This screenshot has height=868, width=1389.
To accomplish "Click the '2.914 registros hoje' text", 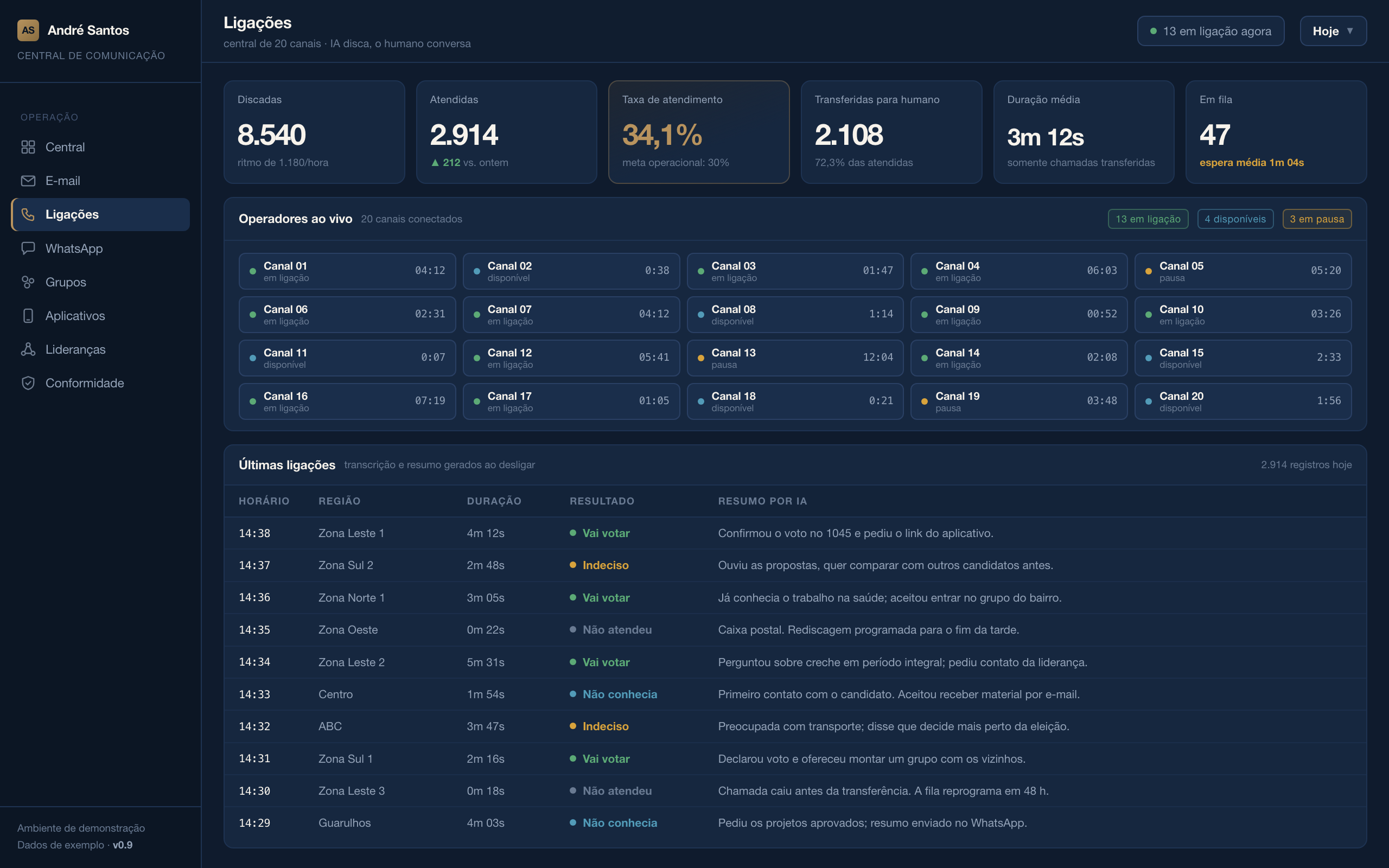I will click(1306, 465).
